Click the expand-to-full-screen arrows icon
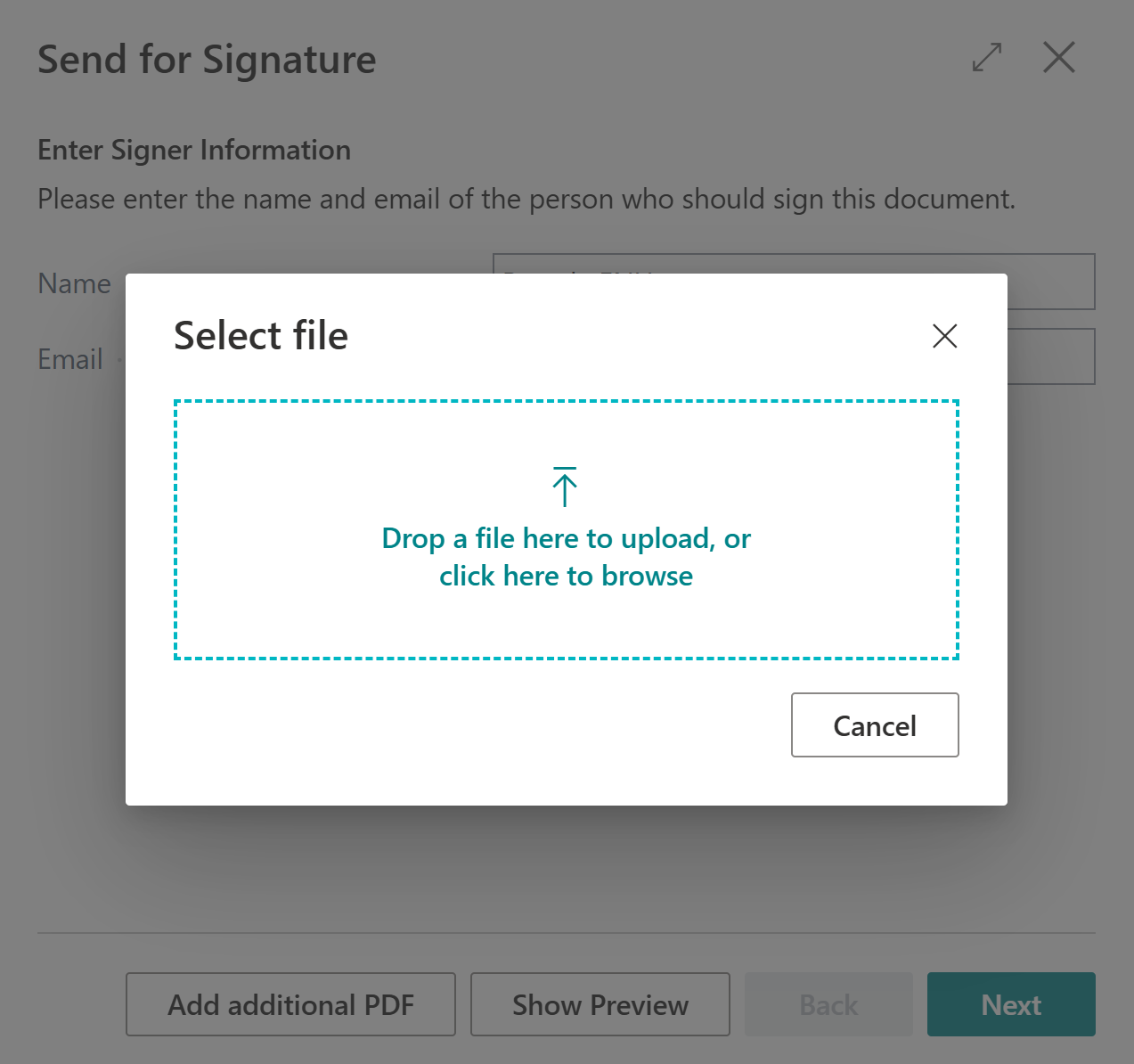1134x1064 pixels. pos(987,58)
